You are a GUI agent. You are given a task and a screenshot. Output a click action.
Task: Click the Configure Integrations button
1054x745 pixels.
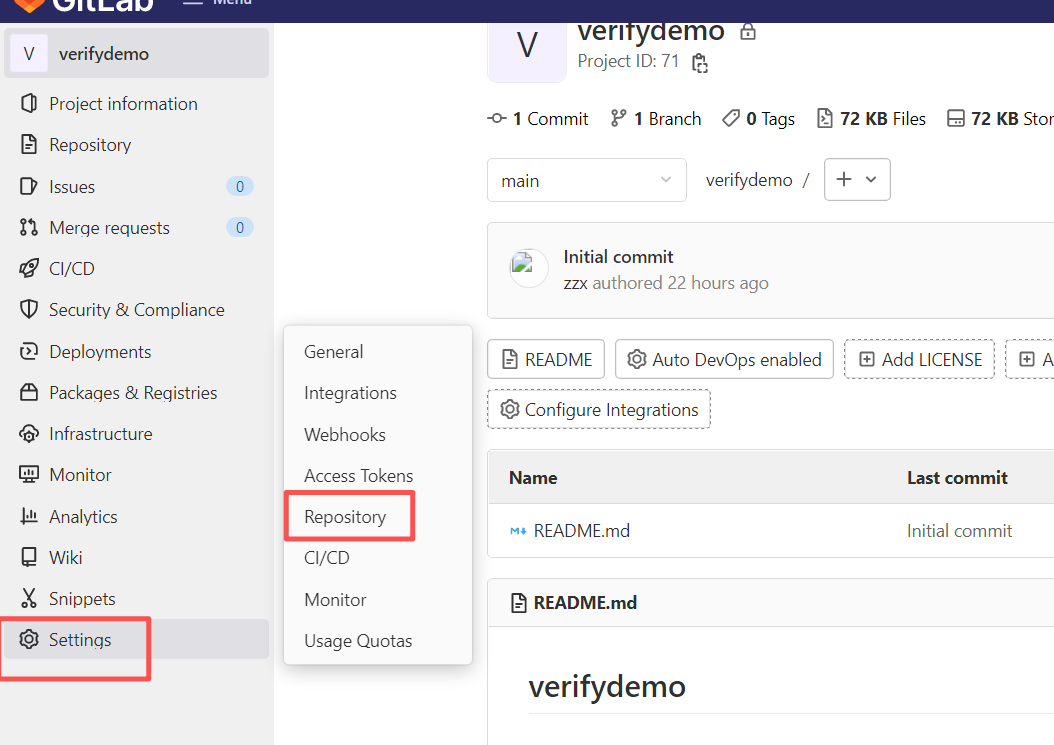pos(598,409)
